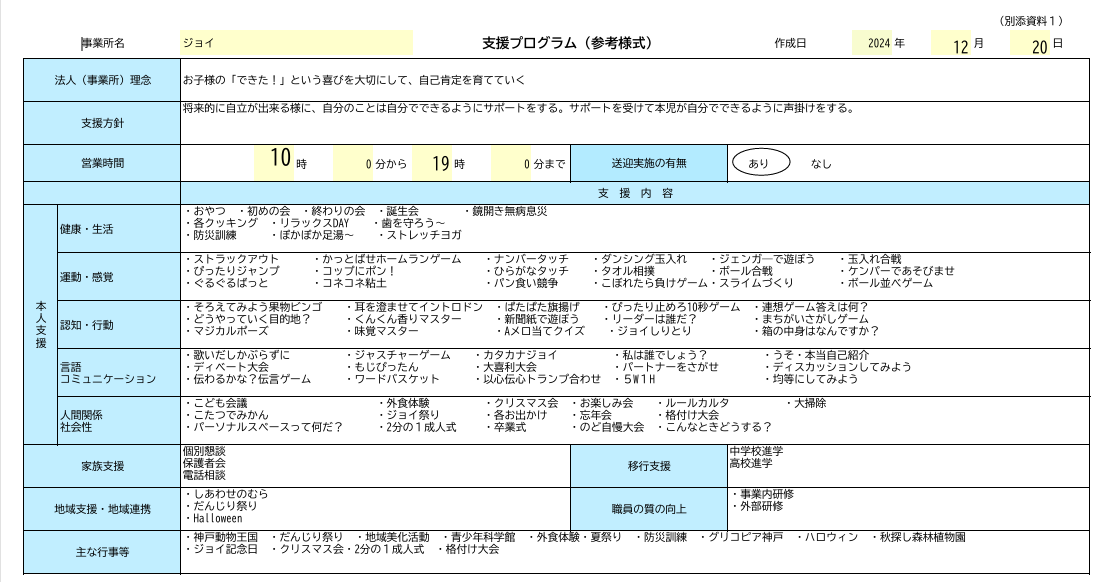Click the 家族支援 content cell with 個別懇談

click(x=375, y=465)
